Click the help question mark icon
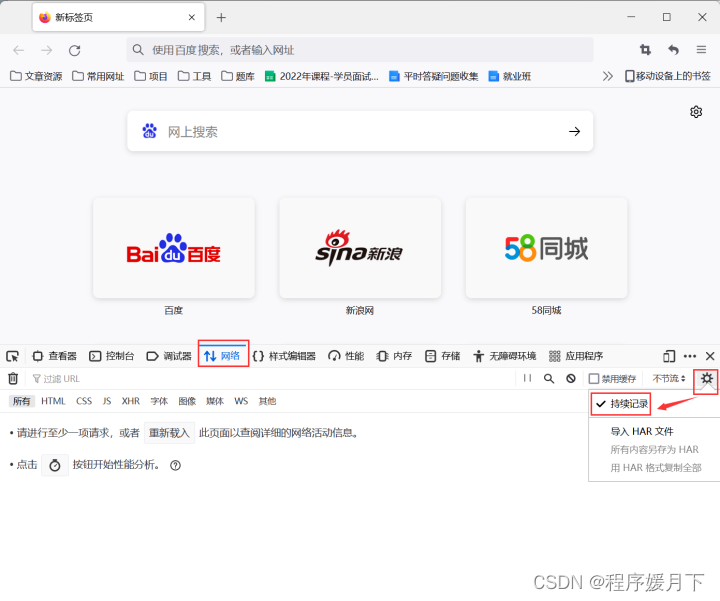 tap(175, 465)
